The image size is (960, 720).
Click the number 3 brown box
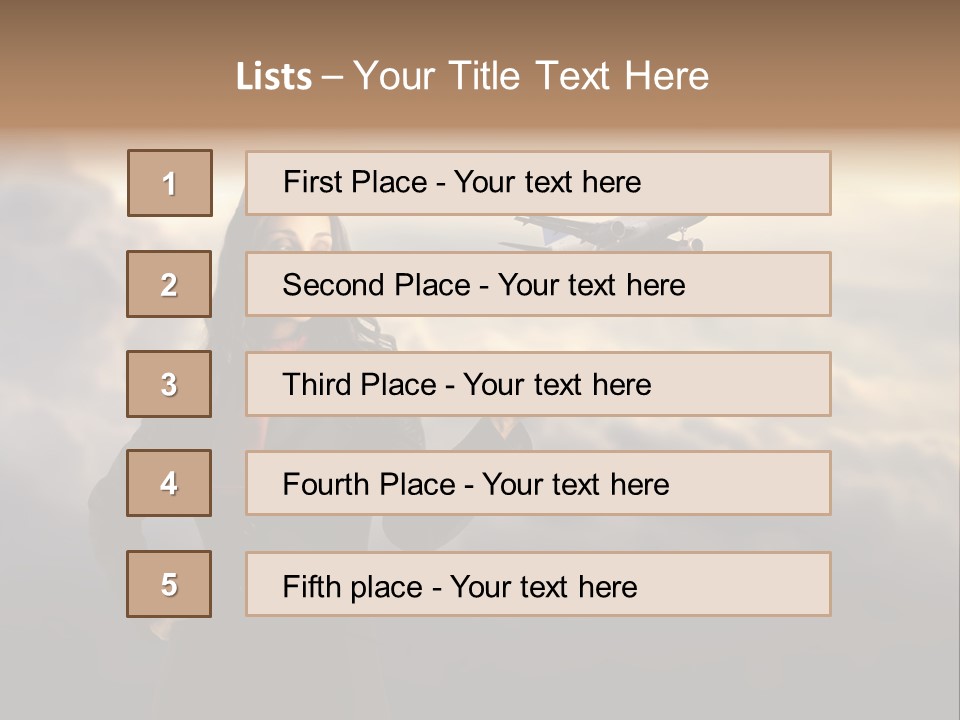click(169, 384)
